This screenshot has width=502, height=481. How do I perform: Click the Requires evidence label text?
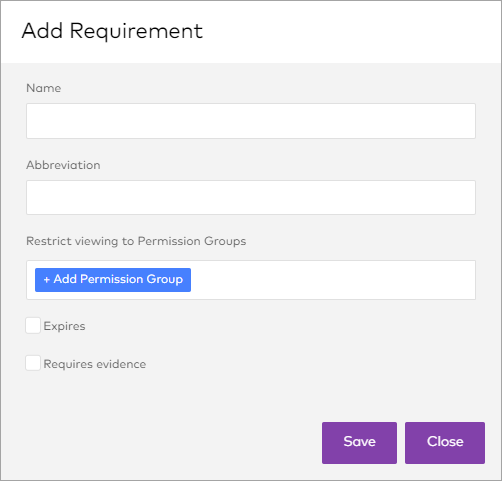click(95, 364)
